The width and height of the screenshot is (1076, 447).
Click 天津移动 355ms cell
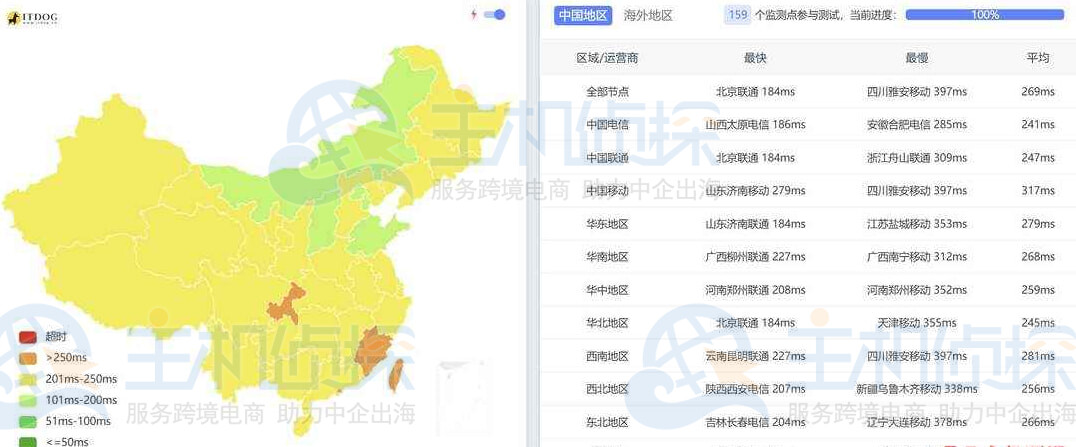(x=917, y=323)
